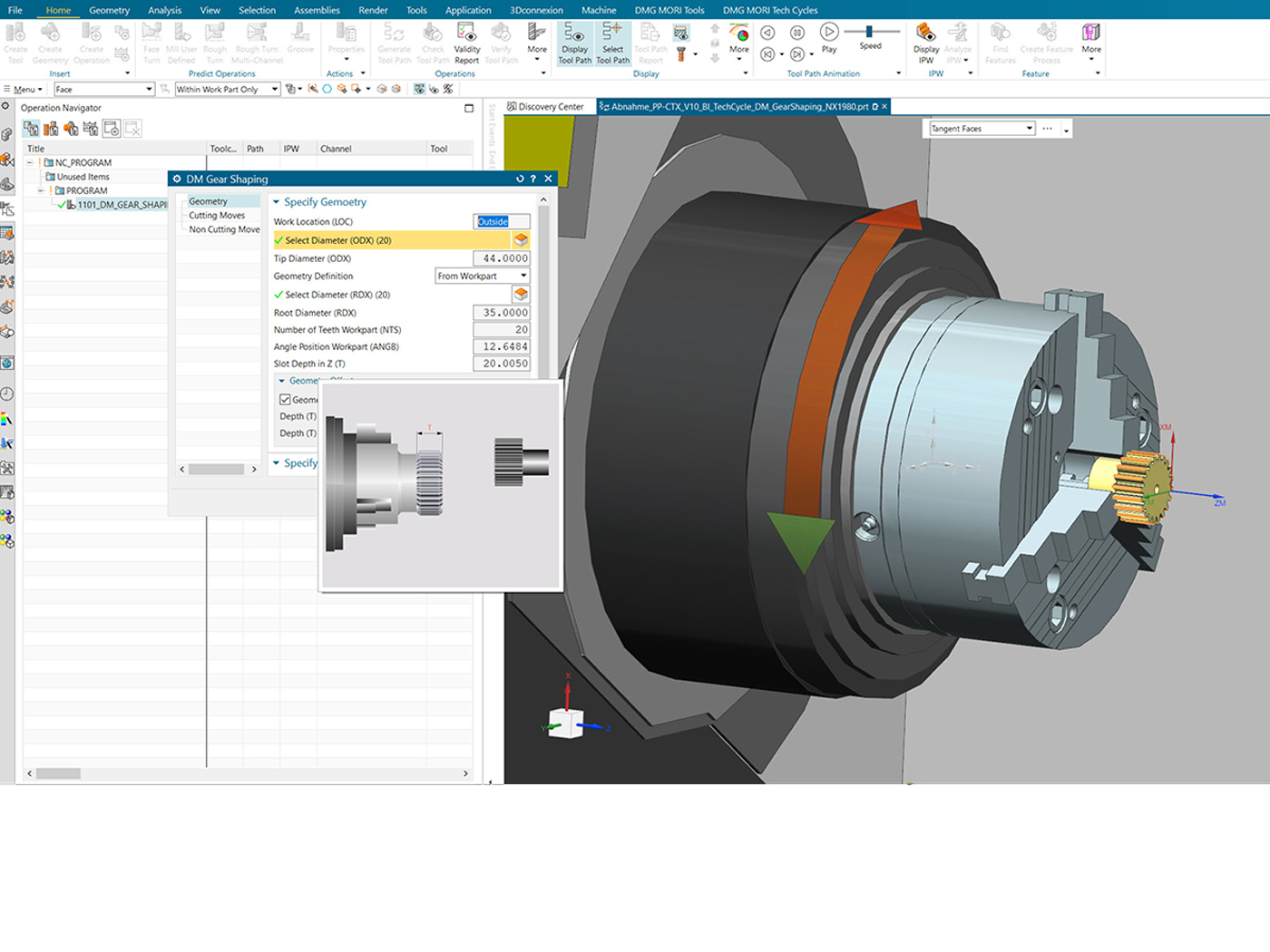Open the Validity Report tool
This screenshot has width=1270, height=952.
pos(466,43)
